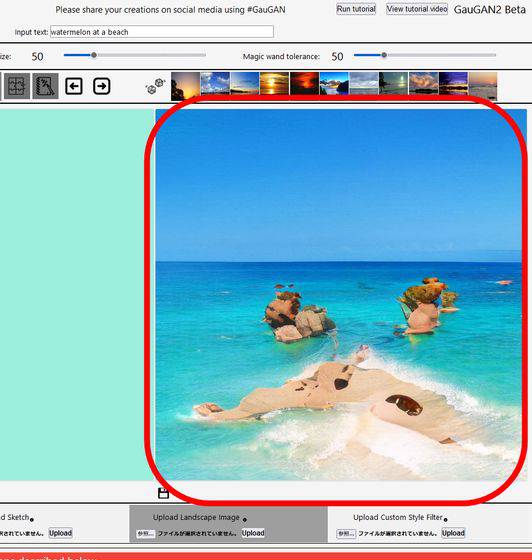Viewport: 532px width, 560px height.
Task: Click the gray puzzle-grid tool icon
Action: tap(16, 86)
